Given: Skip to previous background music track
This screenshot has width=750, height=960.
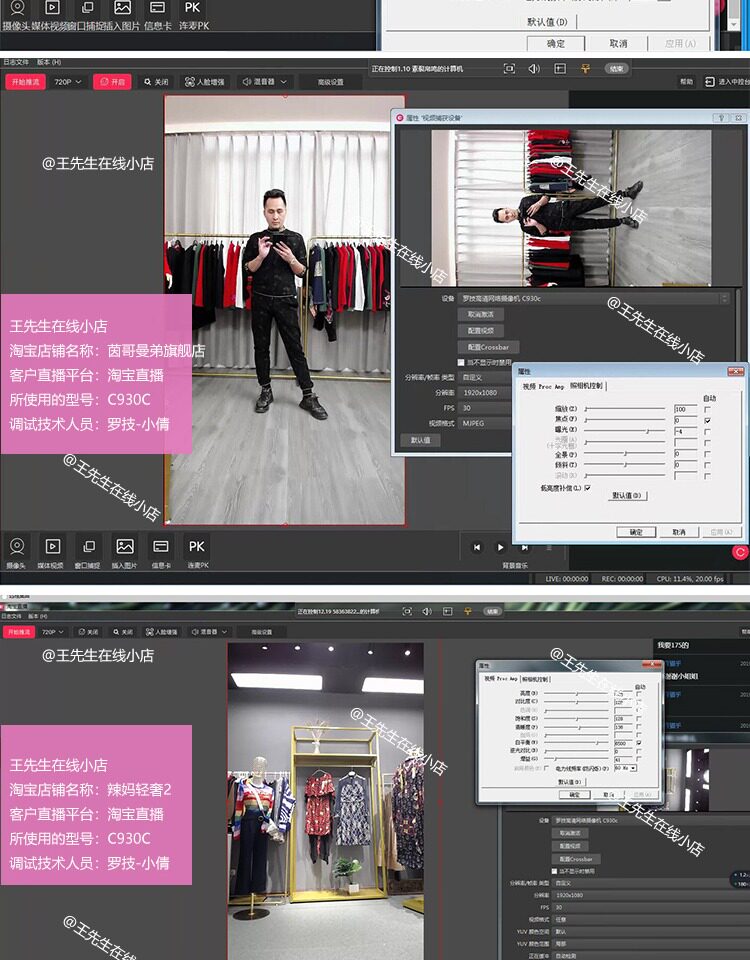Looking at the screenshot, I should click(x=476, y=547).
